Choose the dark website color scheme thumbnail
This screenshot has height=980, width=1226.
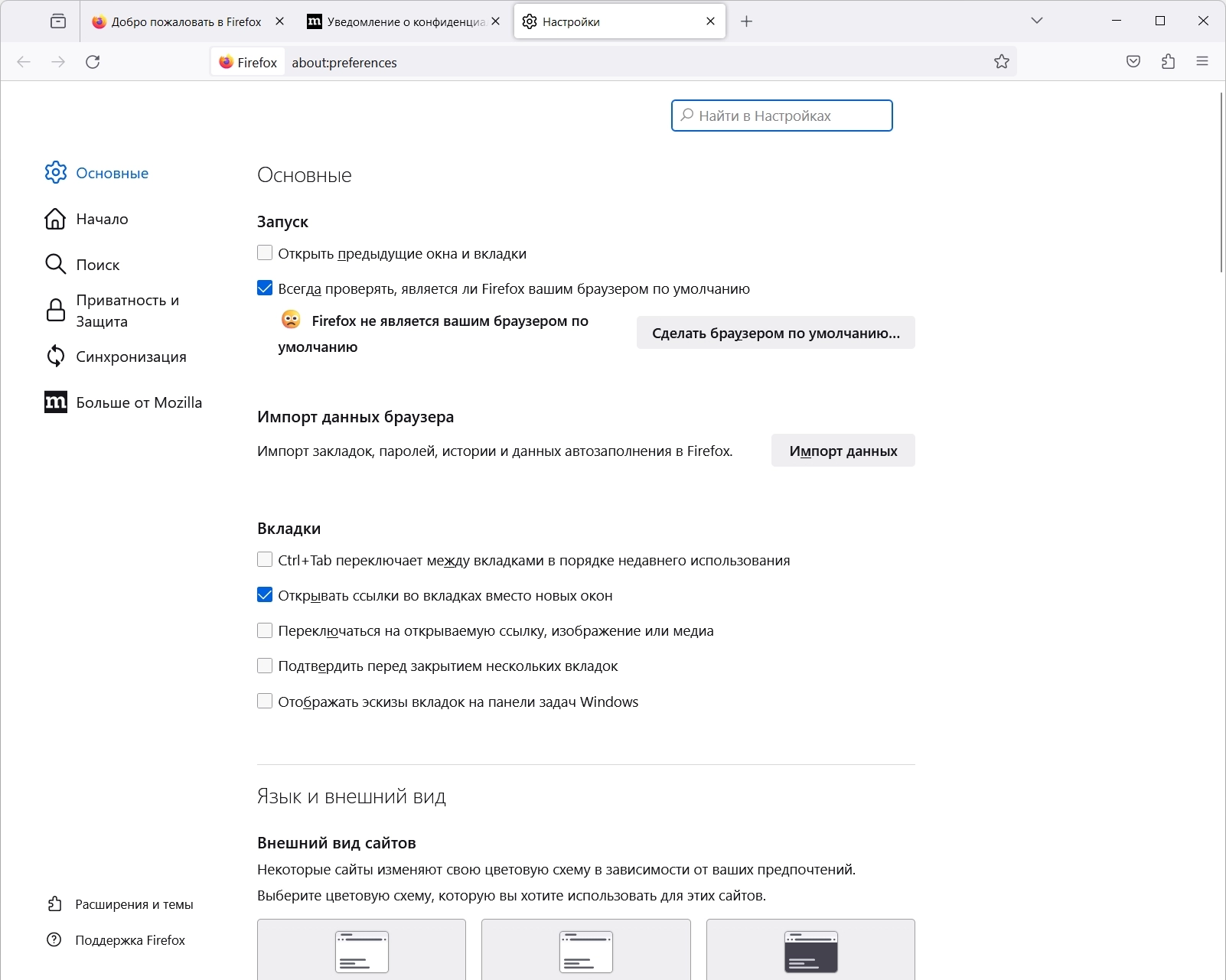(x=810, y=949)
